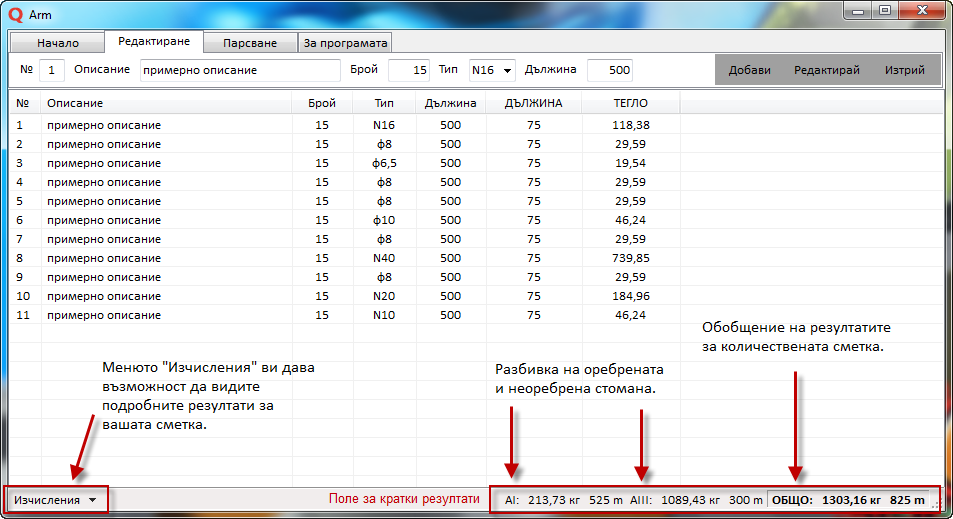Open the Изчисления dropdown menu
Screen dimensions: 953x519
pos(56,499)
